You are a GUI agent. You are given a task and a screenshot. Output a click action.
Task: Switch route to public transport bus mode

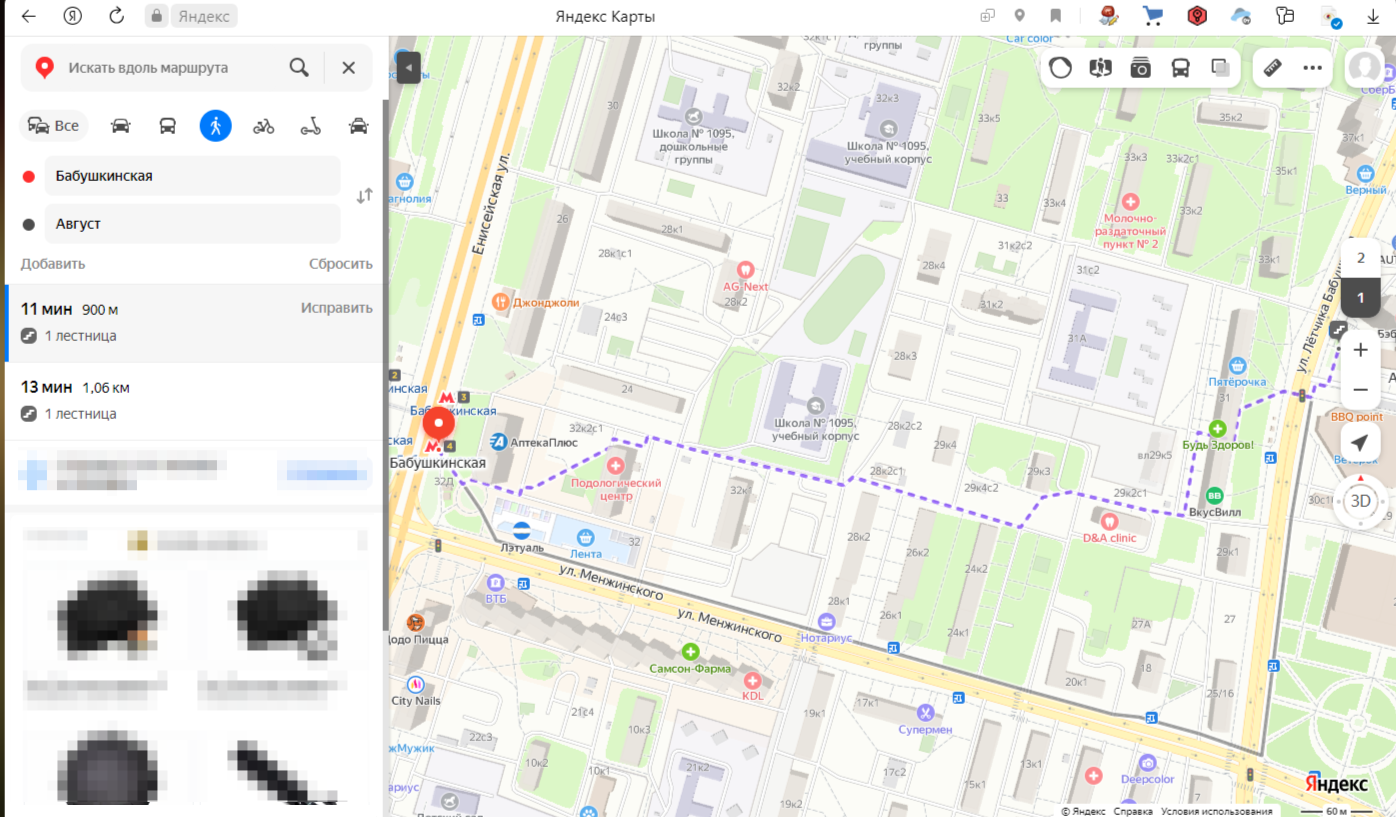click(168, 126)
